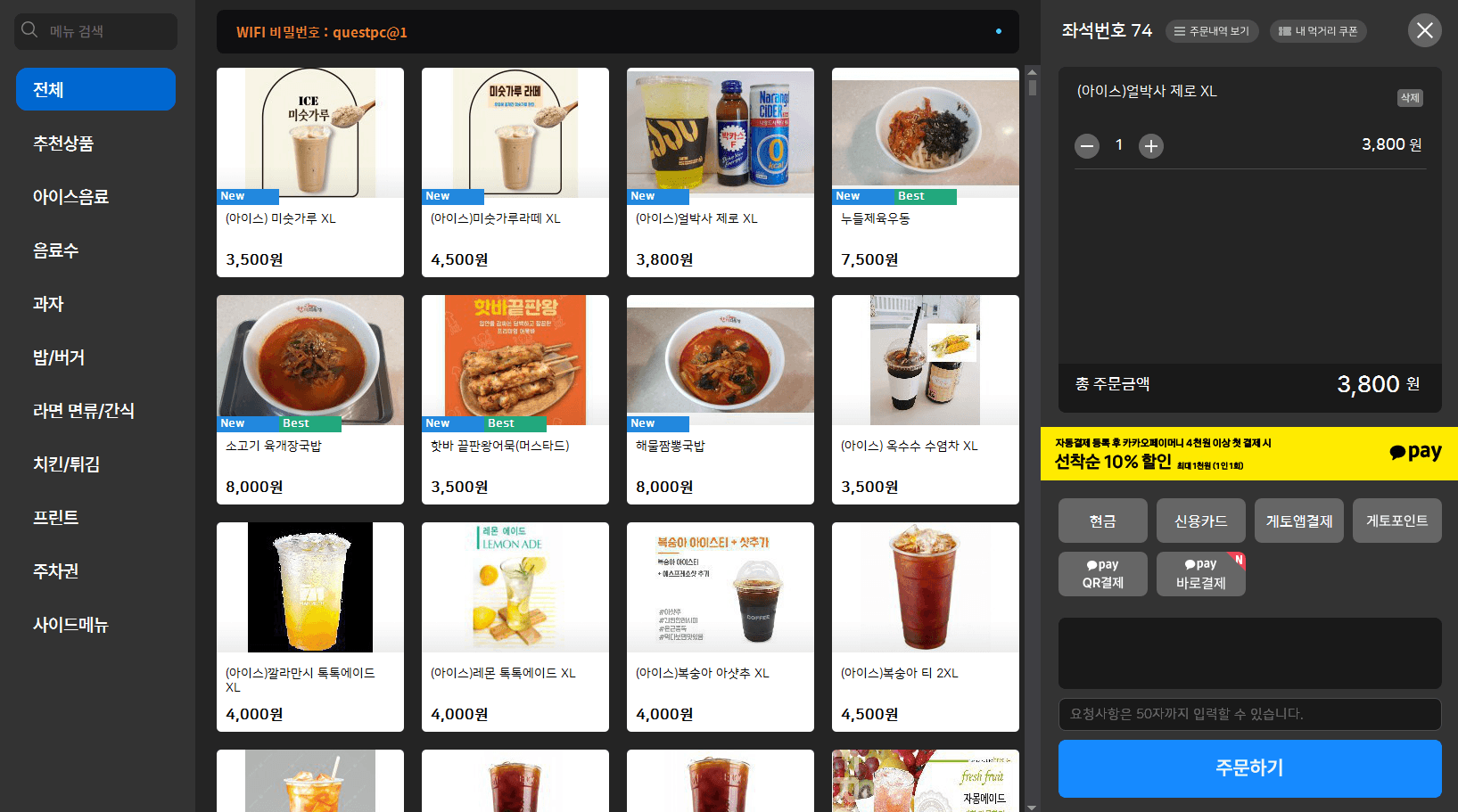Image resolution: width=1458 pixels, height=812 pixels.
Task: Choose 게토포인트 payment method
Action: tap(1397, 521)
